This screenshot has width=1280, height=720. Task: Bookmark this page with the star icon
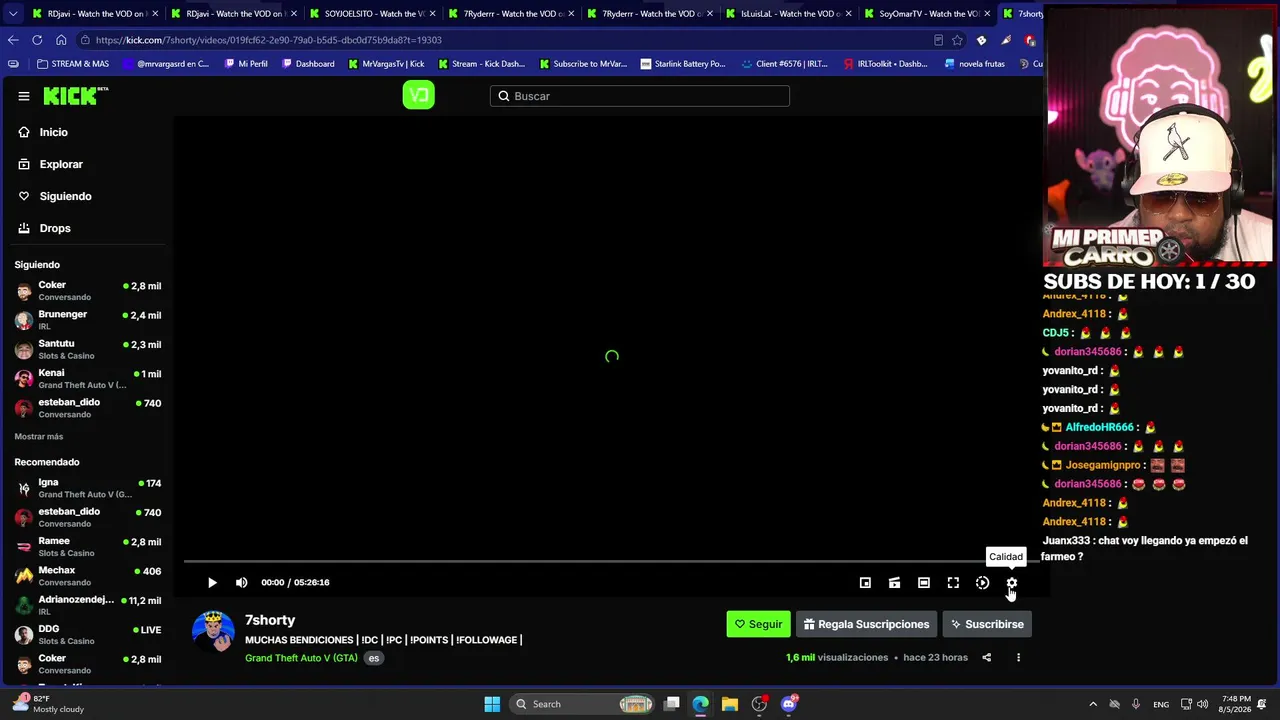(x=957, y=40)
